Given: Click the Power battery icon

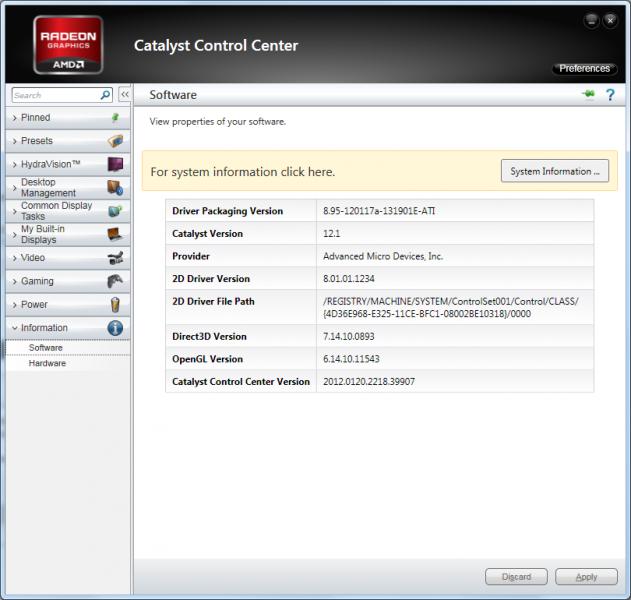Looking at the screenshot, I should 115,305.
